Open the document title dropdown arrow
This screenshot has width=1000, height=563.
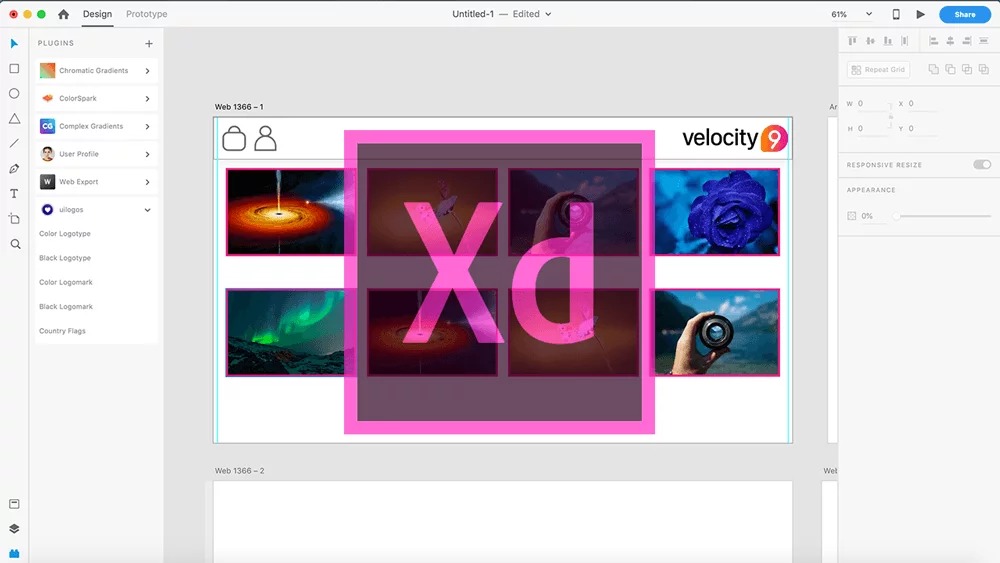pyautogui.click(x=548, y=14)
